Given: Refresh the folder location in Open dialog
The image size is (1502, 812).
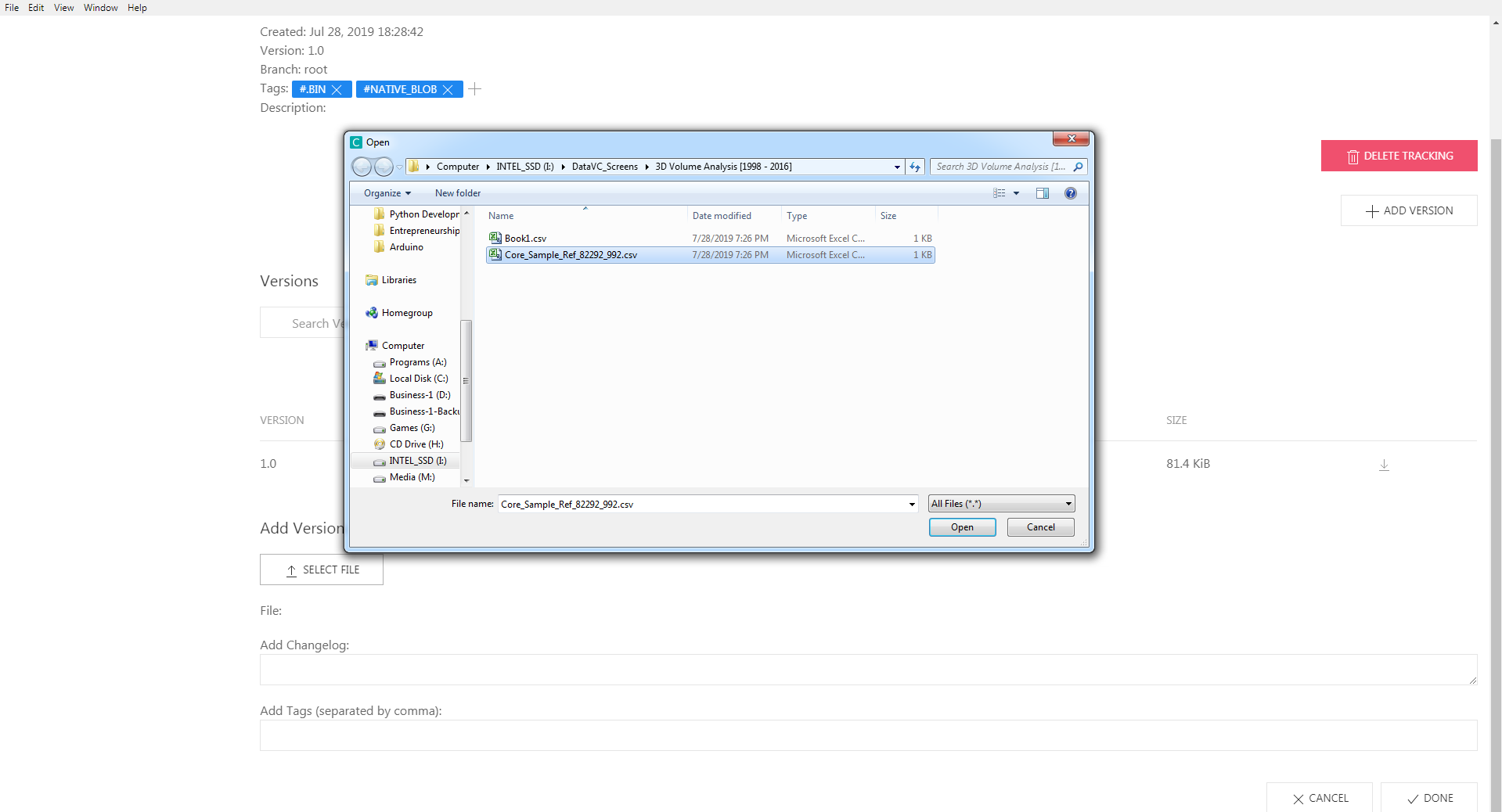Looking at the screenshot, I should click(915, 167).
